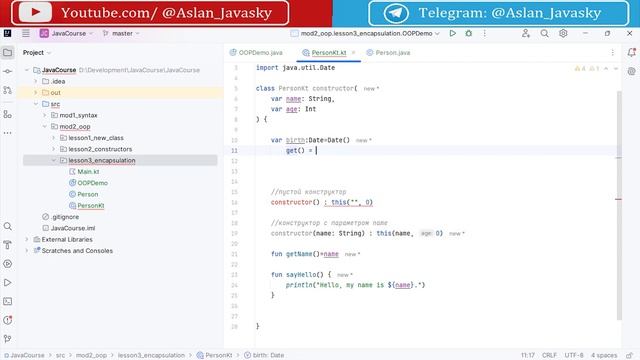Toggle read-only lock in status bar
The height and width of the screenshot is (360, 640).
[630, 356]
